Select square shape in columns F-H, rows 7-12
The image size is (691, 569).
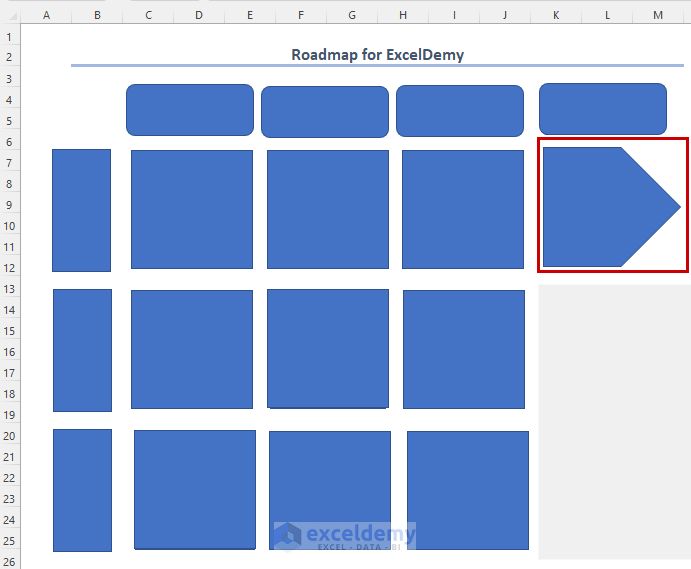[328, 209]
